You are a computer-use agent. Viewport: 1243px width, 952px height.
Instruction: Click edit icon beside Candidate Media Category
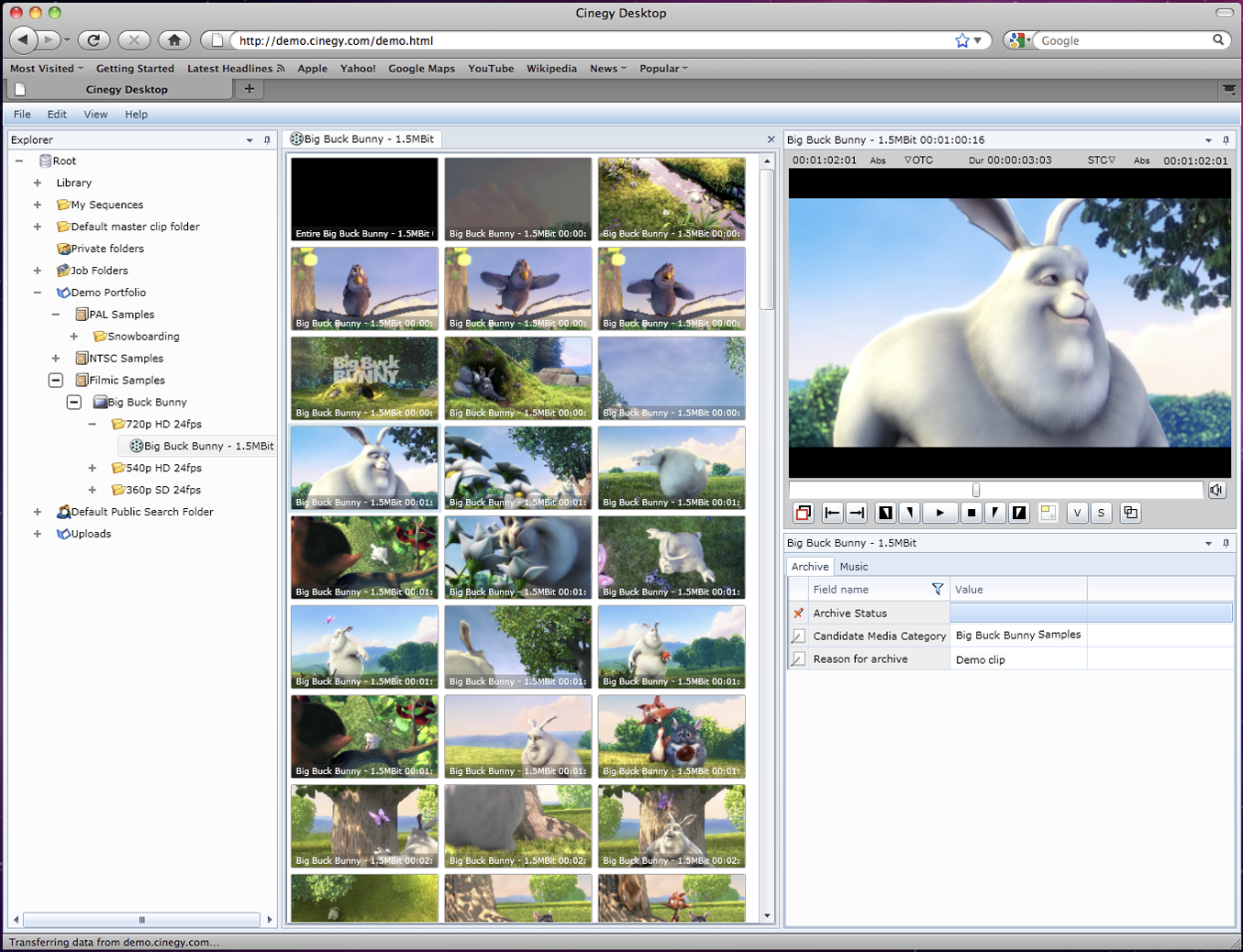click(798, 636)
